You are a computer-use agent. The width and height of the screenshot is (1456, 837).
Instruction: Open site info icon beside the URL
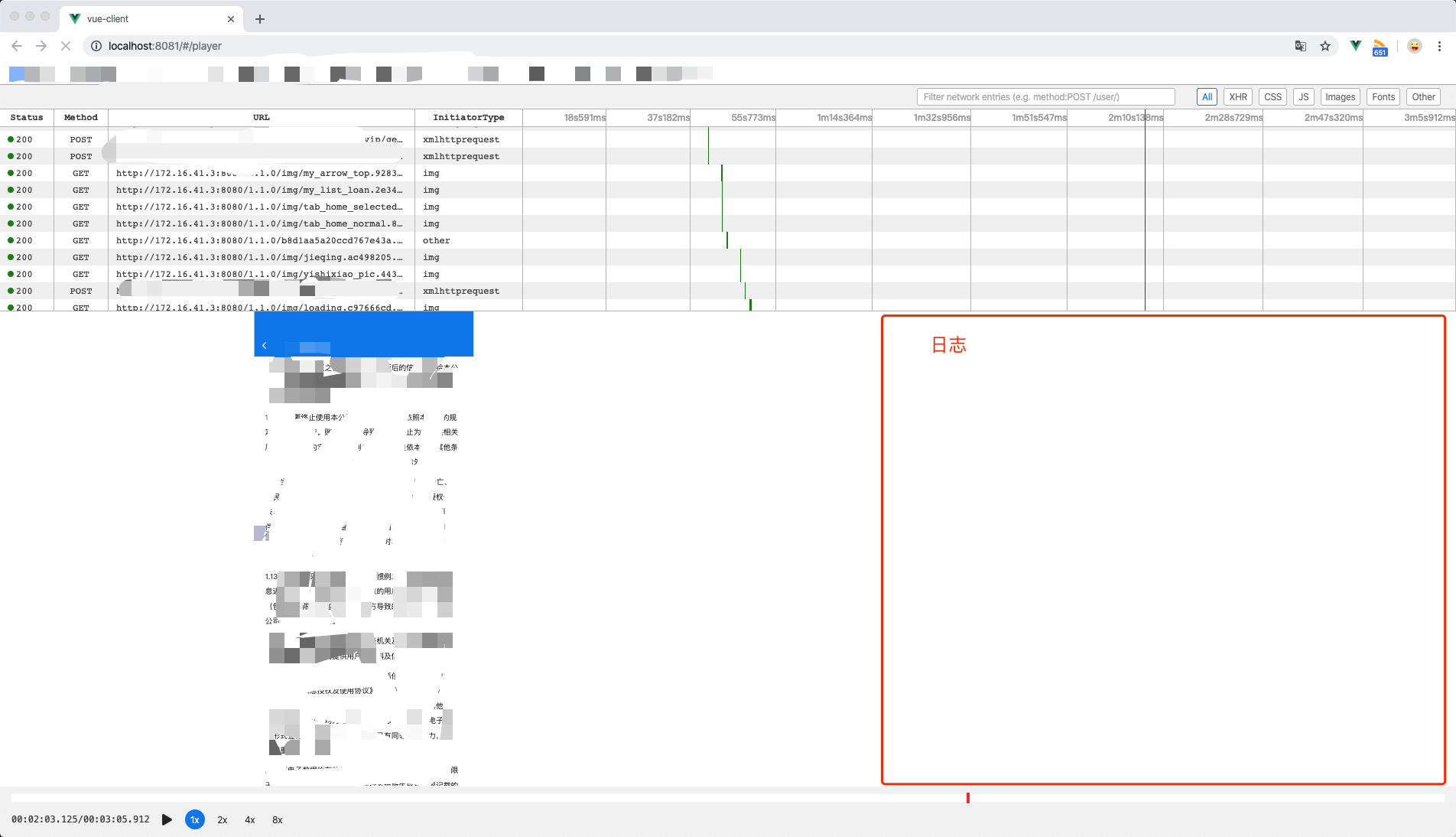pos(96,46)
